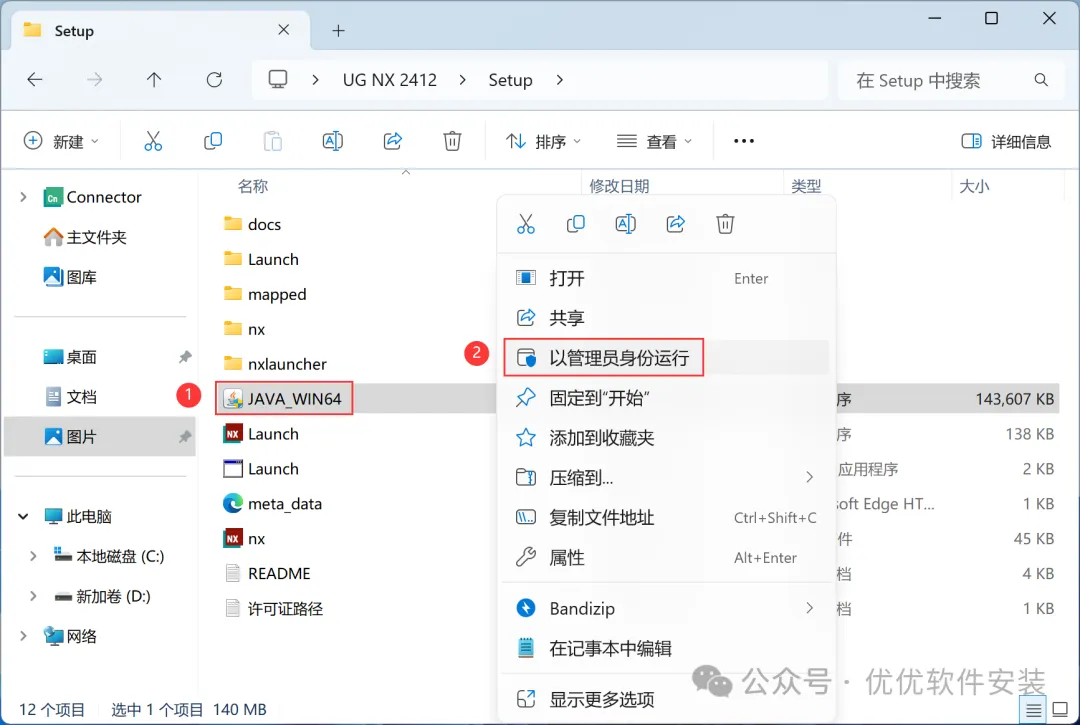Viewport: 1080px width, 725px height.
Task: Expand the 新加卷 (D:) drive
Action: 32,596
